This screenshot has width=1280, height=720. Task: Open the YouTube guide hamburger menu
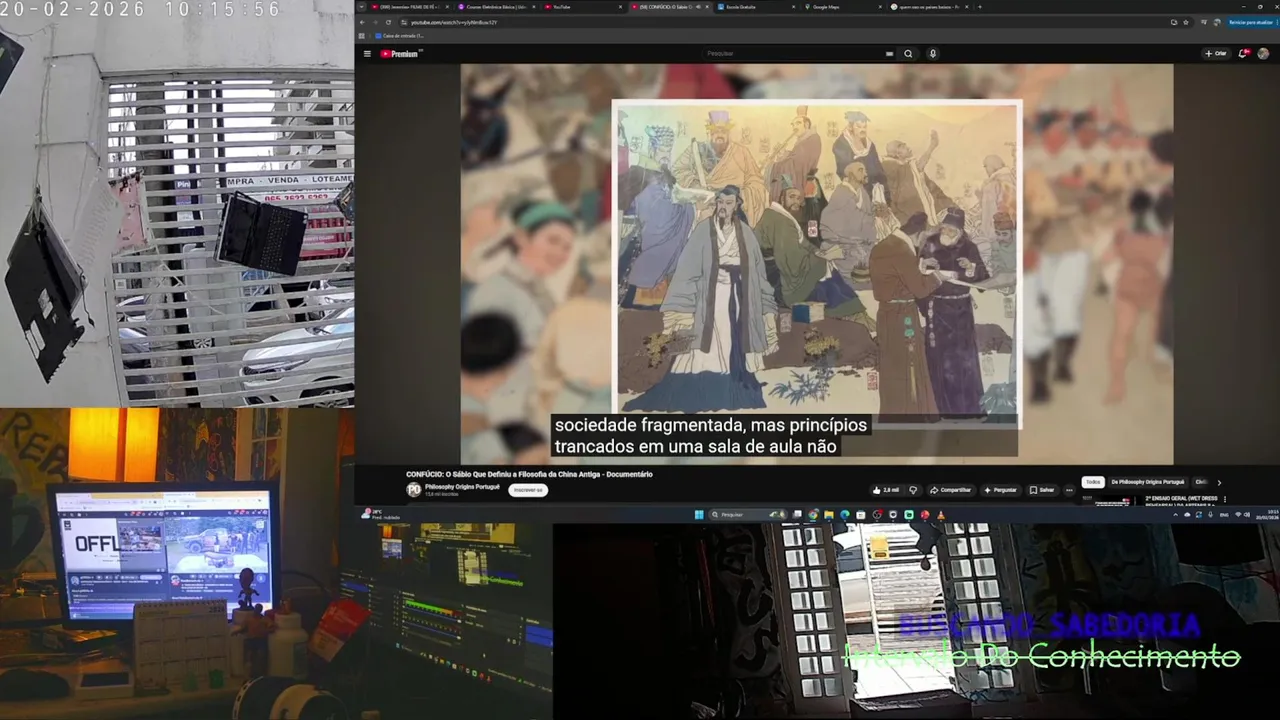[367, 54]
